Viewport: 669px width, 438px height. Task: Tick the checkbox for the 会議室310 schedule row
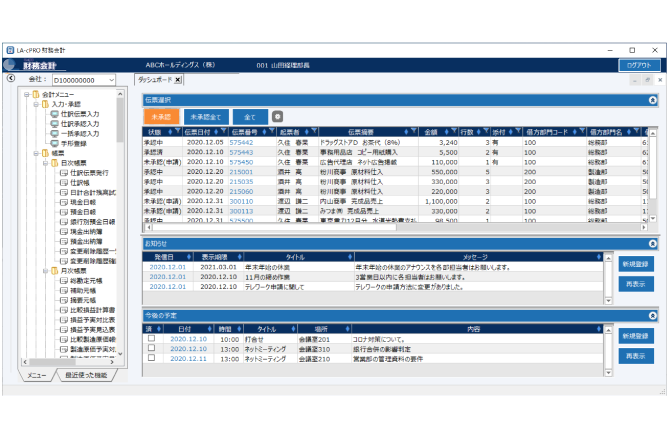(151, 348)
